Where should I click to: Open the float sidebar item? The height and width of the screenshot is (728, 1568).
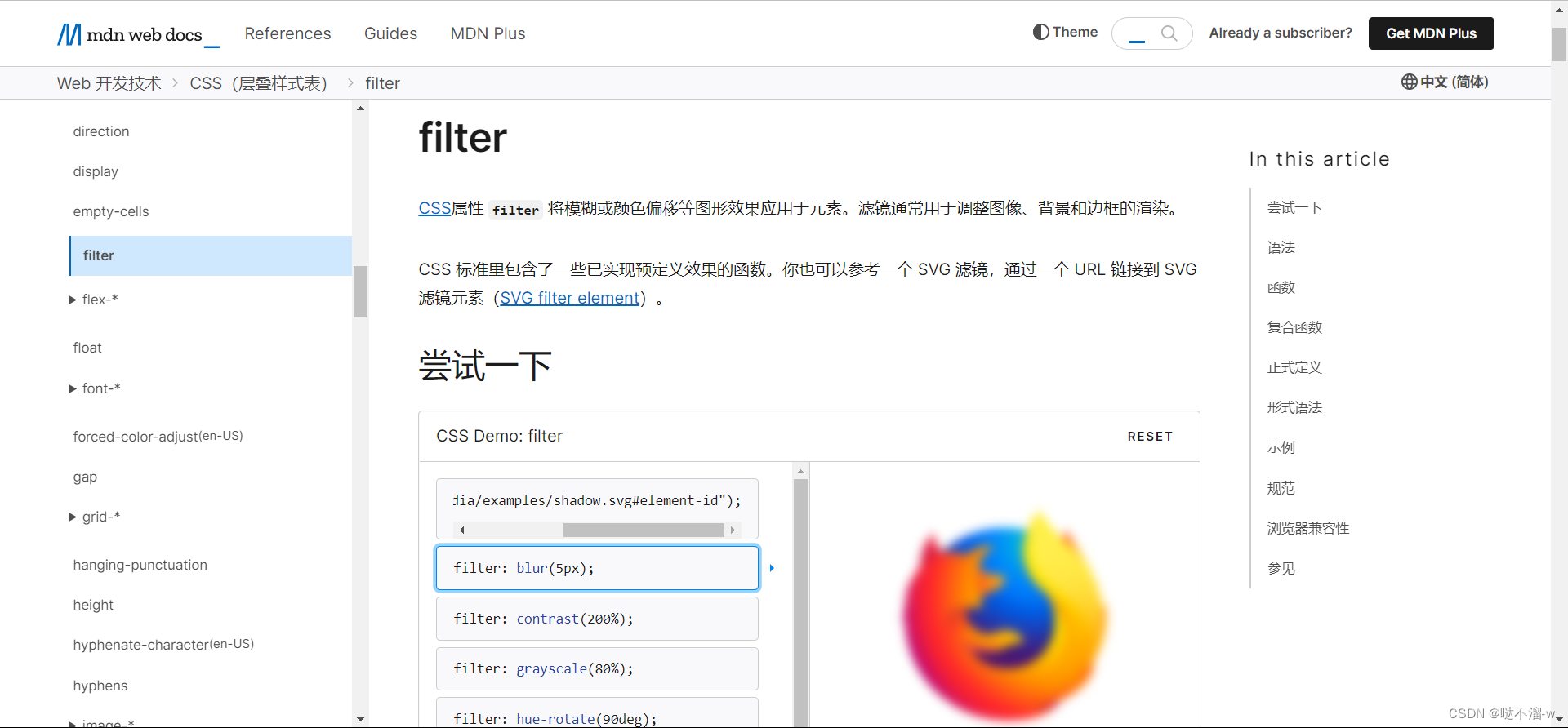coord(87,348)
